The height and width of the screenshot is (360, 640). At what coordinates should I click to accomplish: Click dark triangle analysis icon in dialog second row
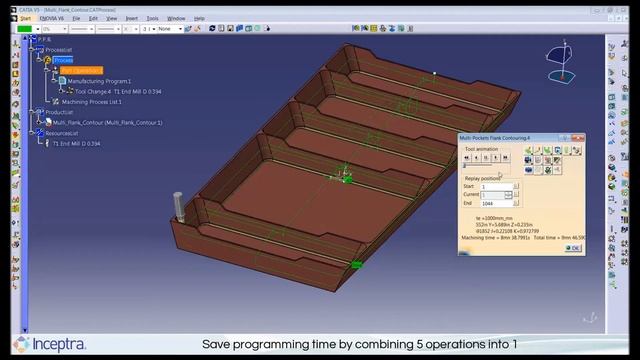point(558,160)
